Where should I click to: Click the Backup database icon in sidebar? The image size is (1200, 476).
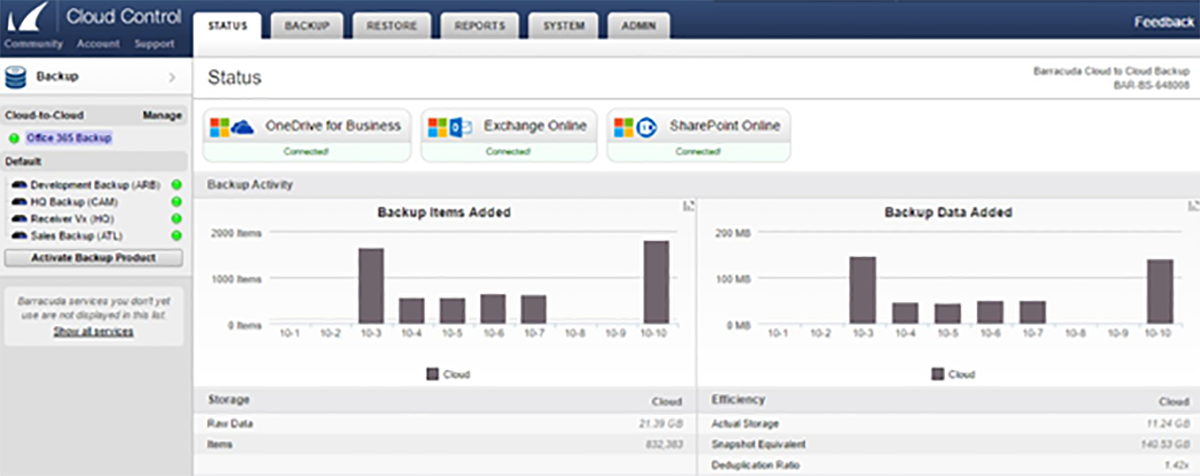coord(16,77)
